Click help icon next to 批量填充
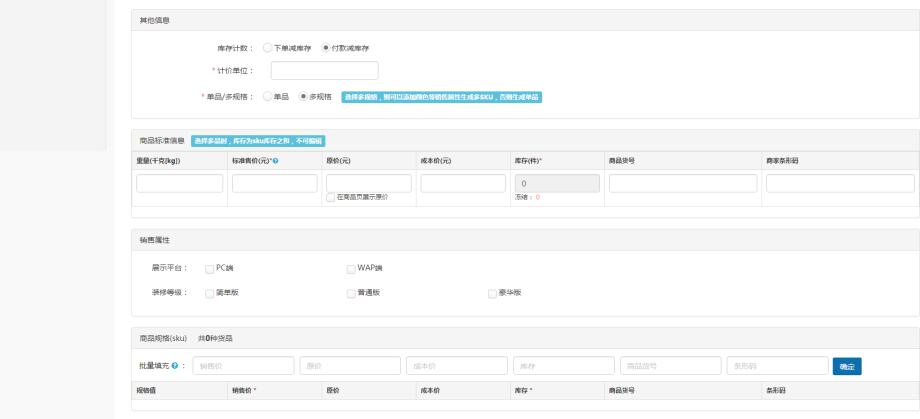 tap(175, 367)
